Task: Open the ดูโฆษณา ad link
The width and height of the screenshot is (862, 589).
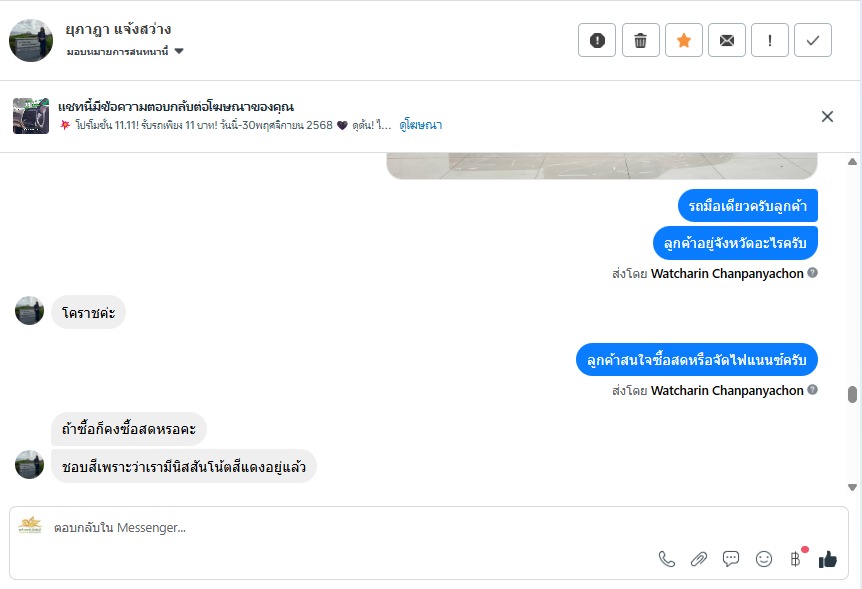Action: pos(420,125)
